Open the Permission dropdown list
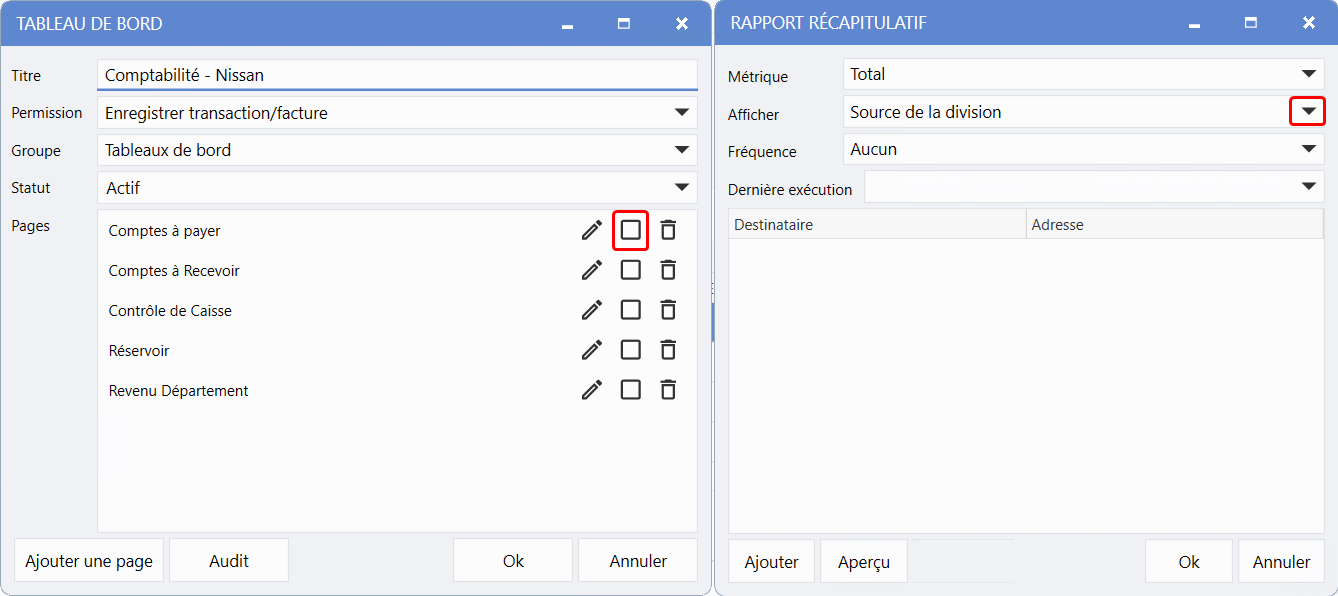The image size is (1338, 596). (682, 113)
